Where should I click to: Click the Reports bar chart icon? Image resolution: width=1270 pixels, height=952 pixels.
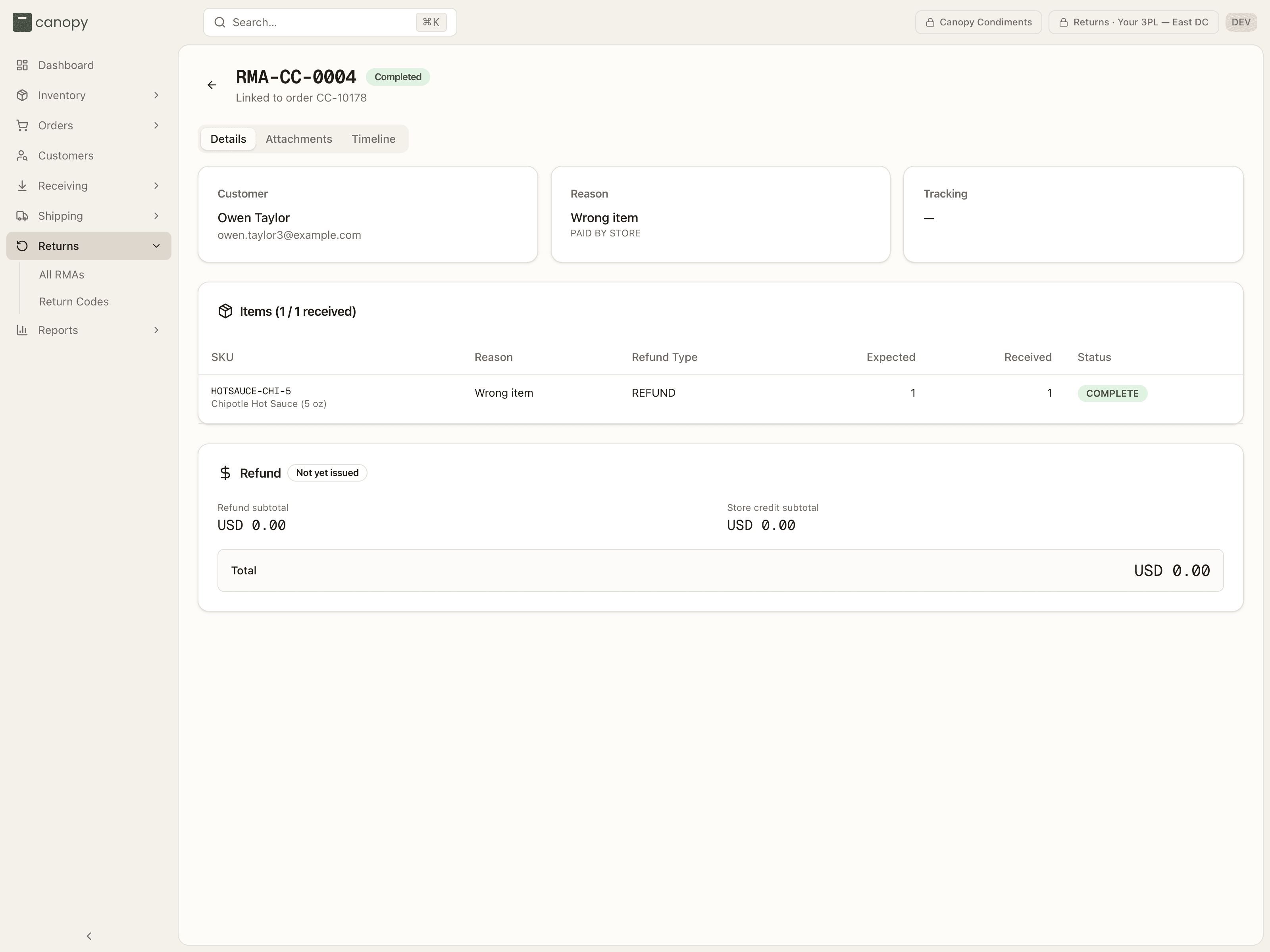point(22,330)
